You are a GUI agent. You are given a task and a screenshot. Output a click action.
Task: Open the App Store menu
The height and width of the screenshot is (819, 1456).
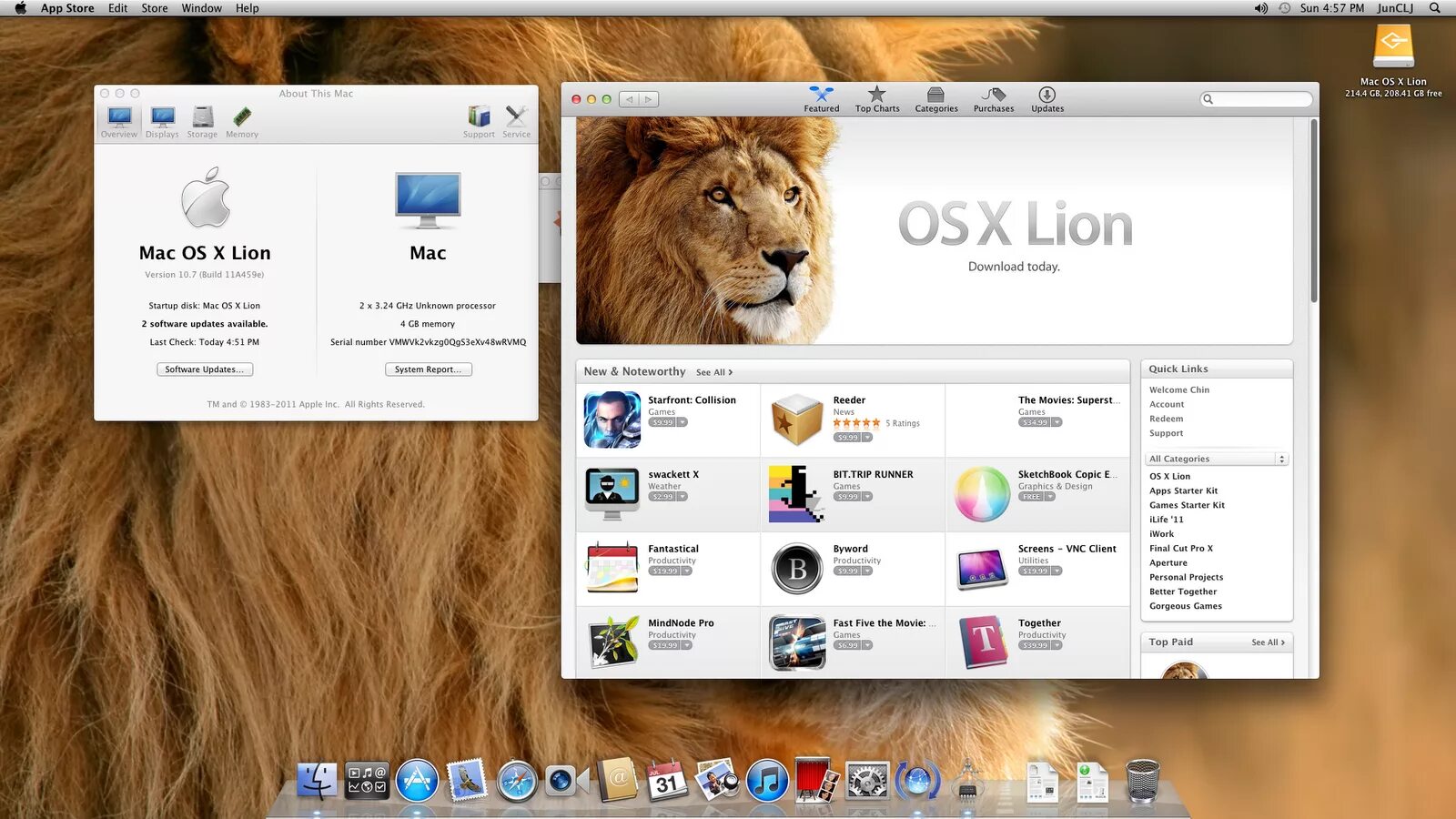[x=67, y=8]
